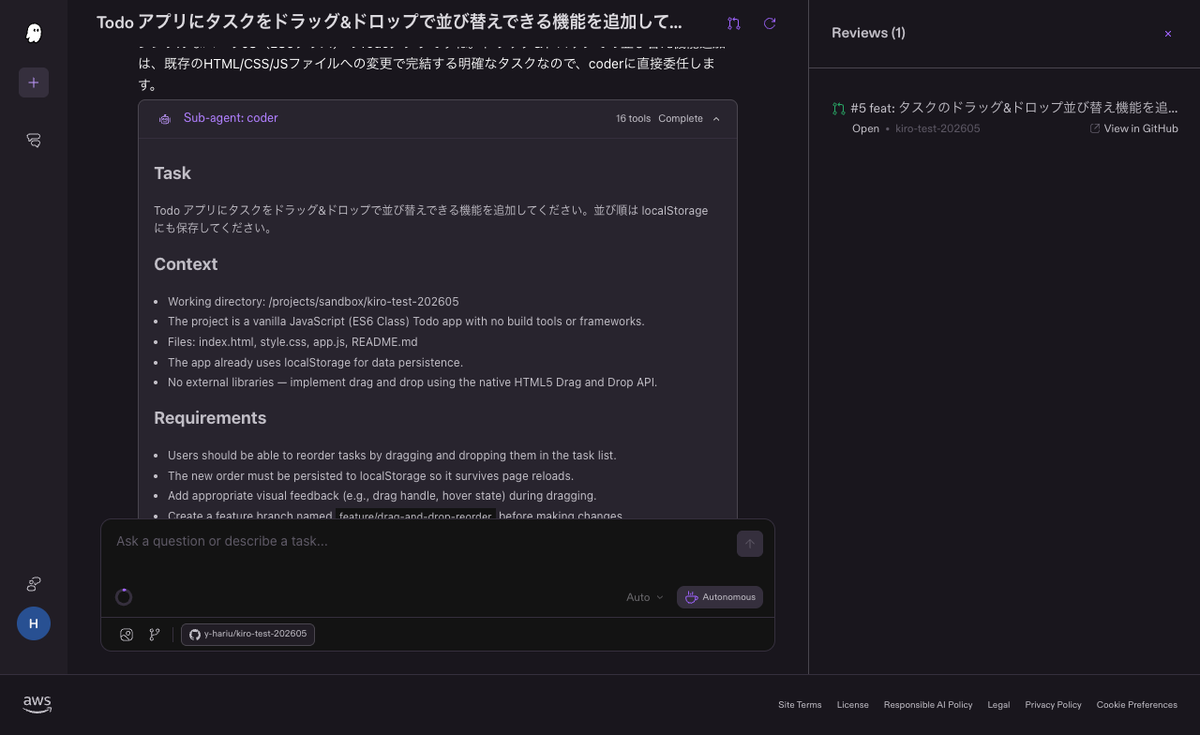Open the Kiro ghost logo home
The width and height of the screenshot is (1200, 735).
[33, 33]
